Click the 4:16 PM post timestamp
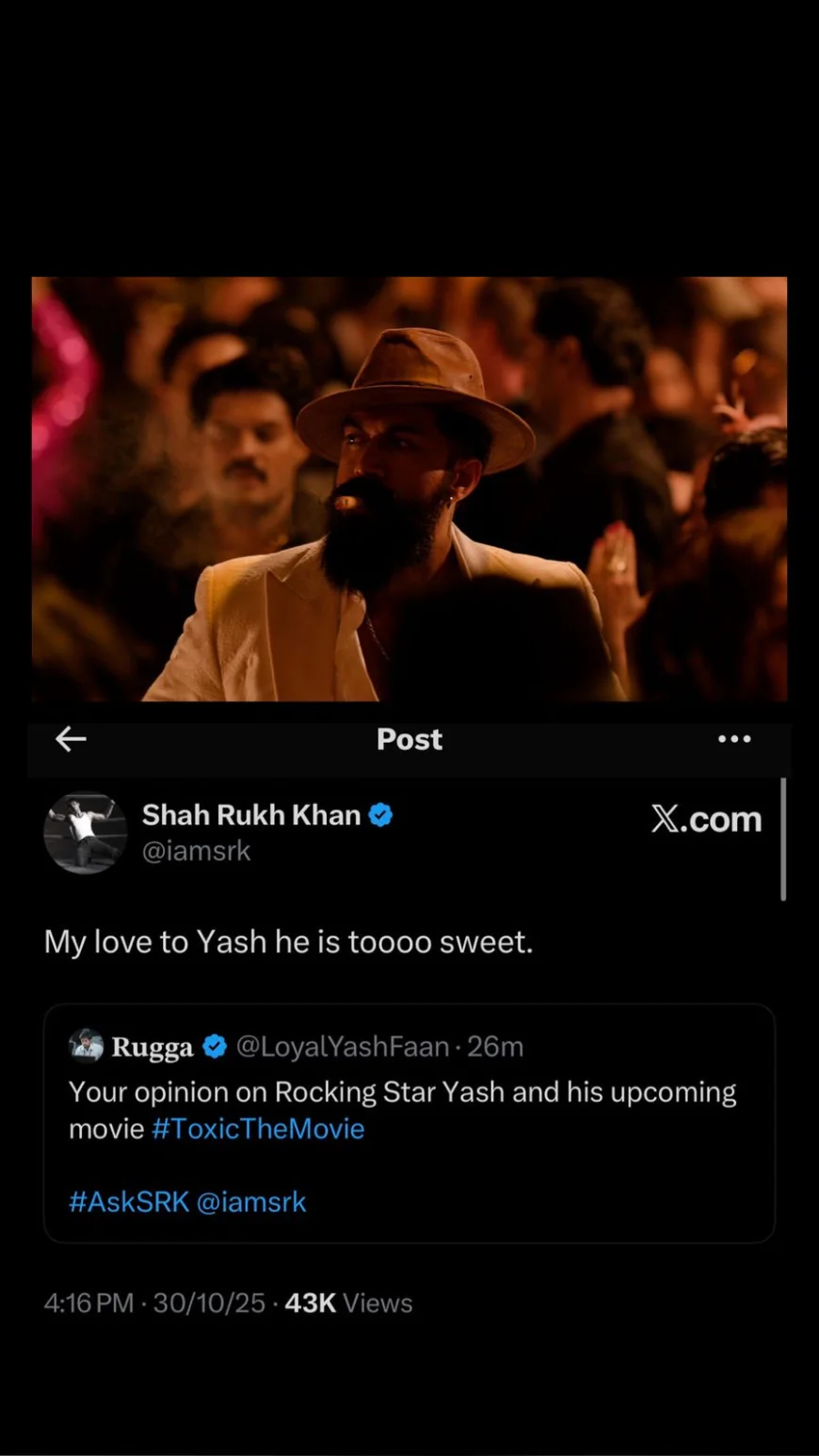This screenshot has height=1456, width=819. (x=88, y=1304)
